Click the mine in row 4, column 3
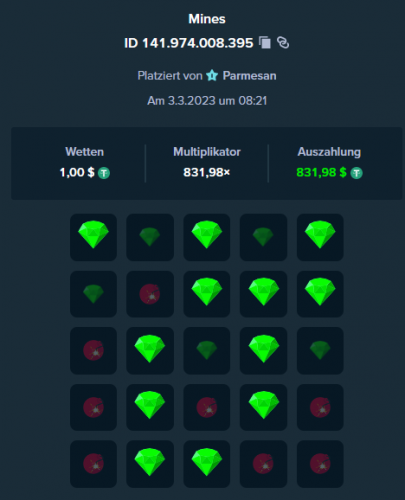Viewport: 405px width, 500px height. click(x=207, y=407)
